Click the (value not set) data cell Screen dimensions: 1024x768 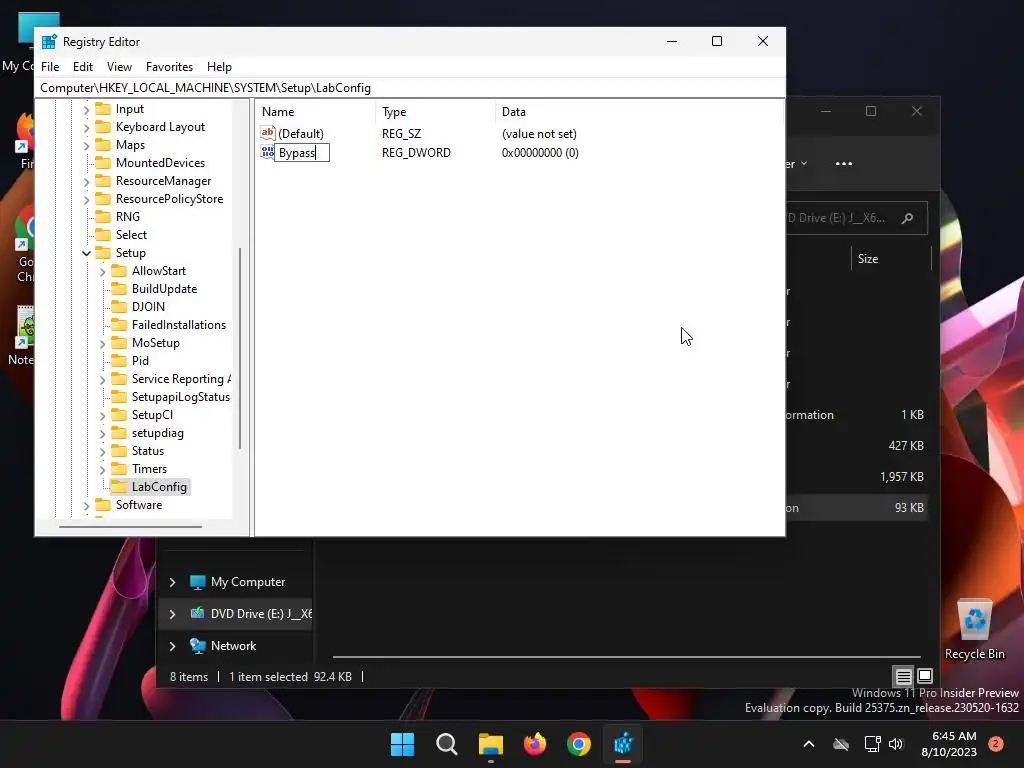pyautogui.click(x=539, y=134)
